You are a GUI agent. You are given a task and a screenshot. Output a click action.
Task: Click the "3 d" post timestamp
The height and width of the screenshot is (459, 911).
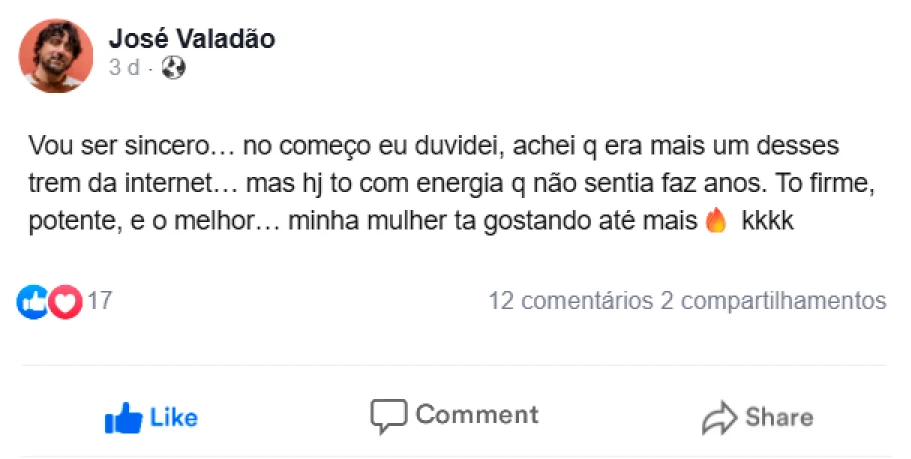pos(124,69)
